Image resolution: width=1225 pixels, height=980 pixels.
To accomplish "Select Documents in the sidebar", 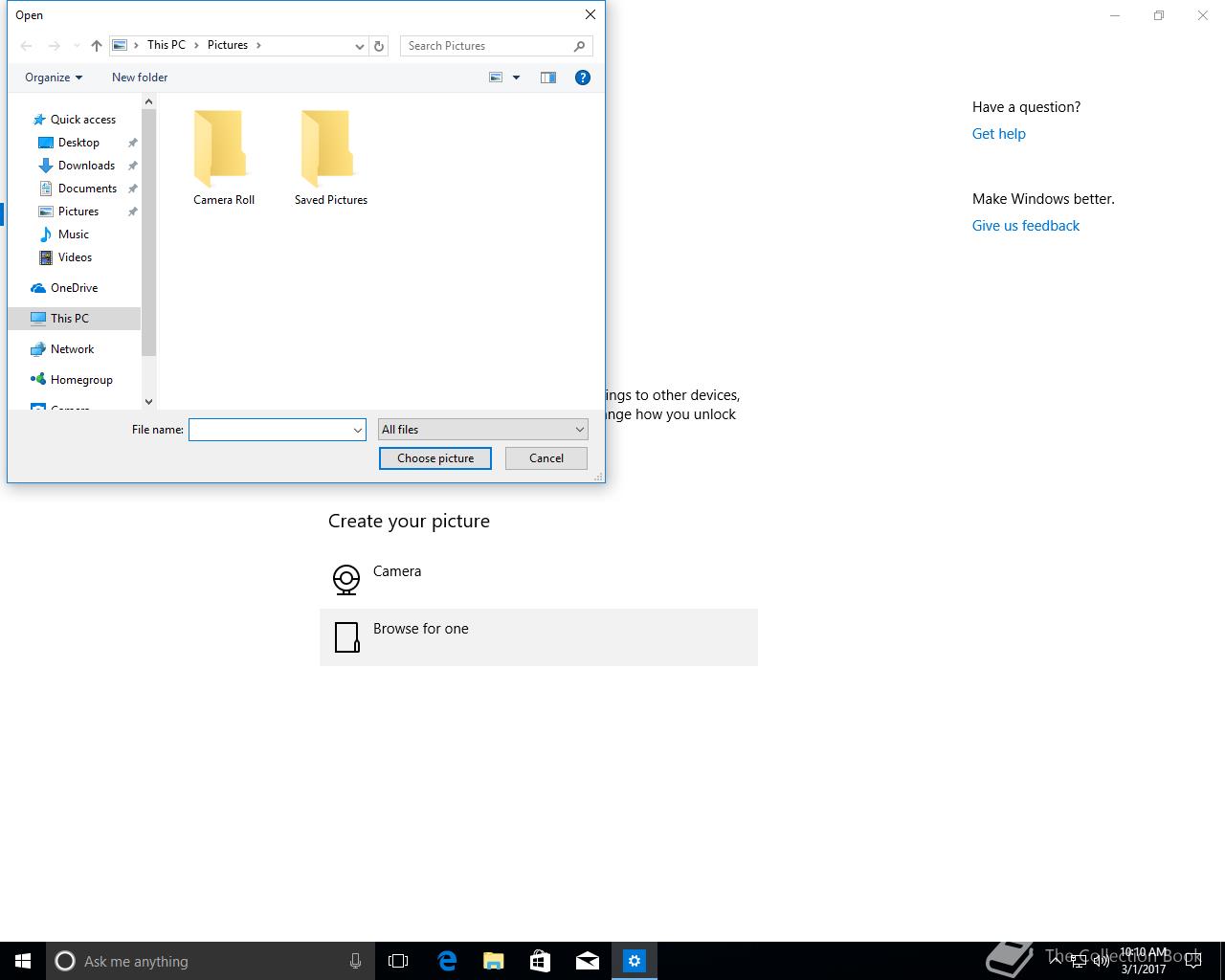I will click(x=87, y=189).
